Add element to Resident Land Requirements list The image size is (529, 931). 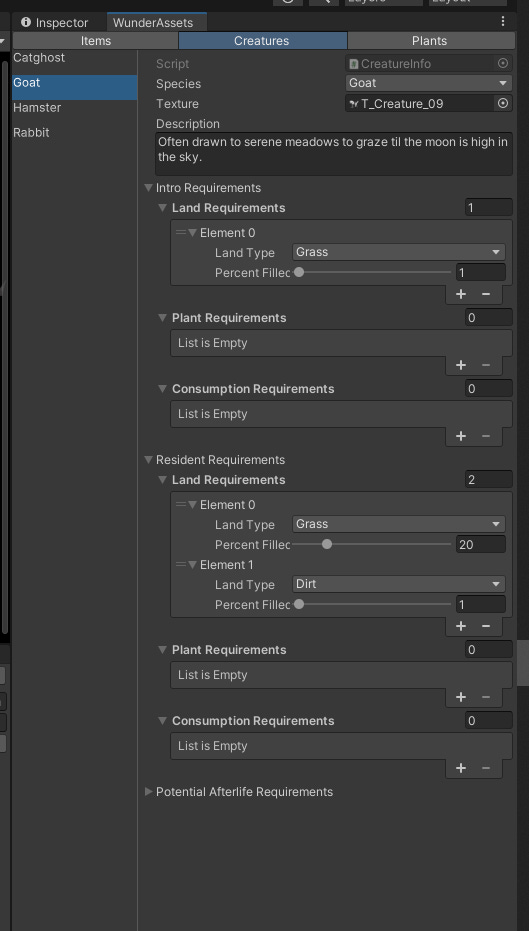coord(461,626)
